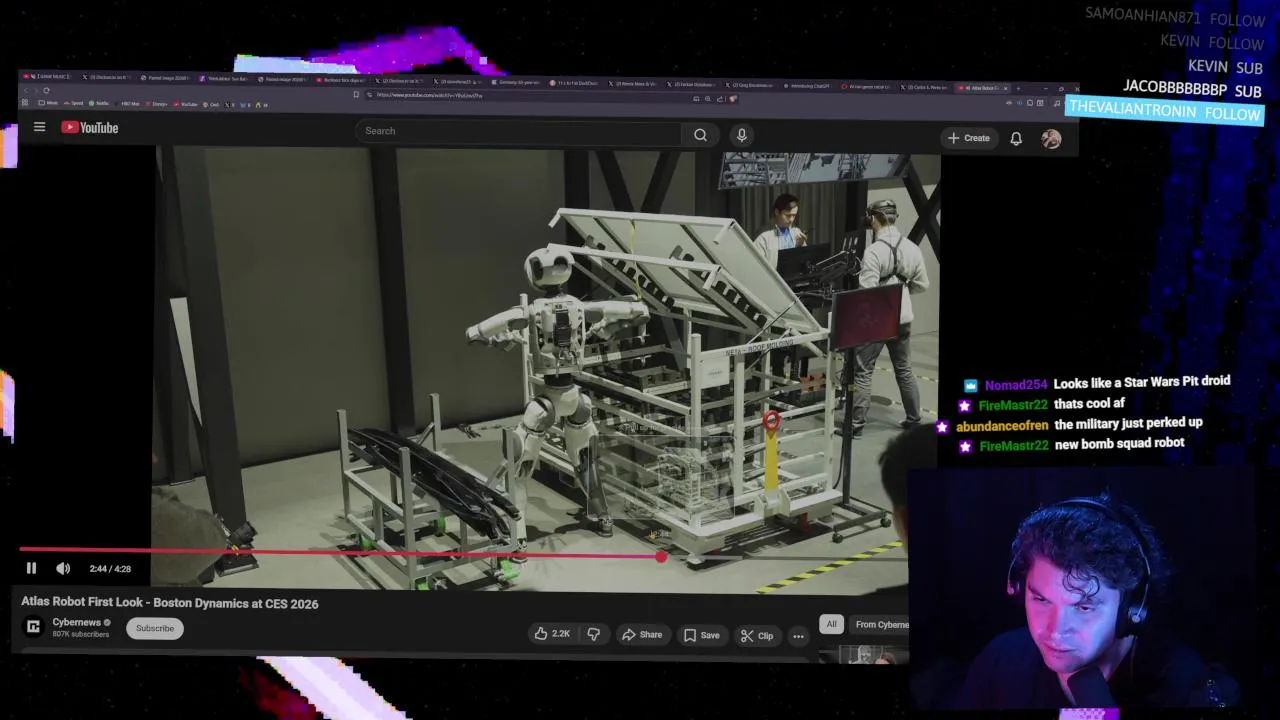Mute the video using the speaker icon
The image size is (1280, 720).
(63, 568)
